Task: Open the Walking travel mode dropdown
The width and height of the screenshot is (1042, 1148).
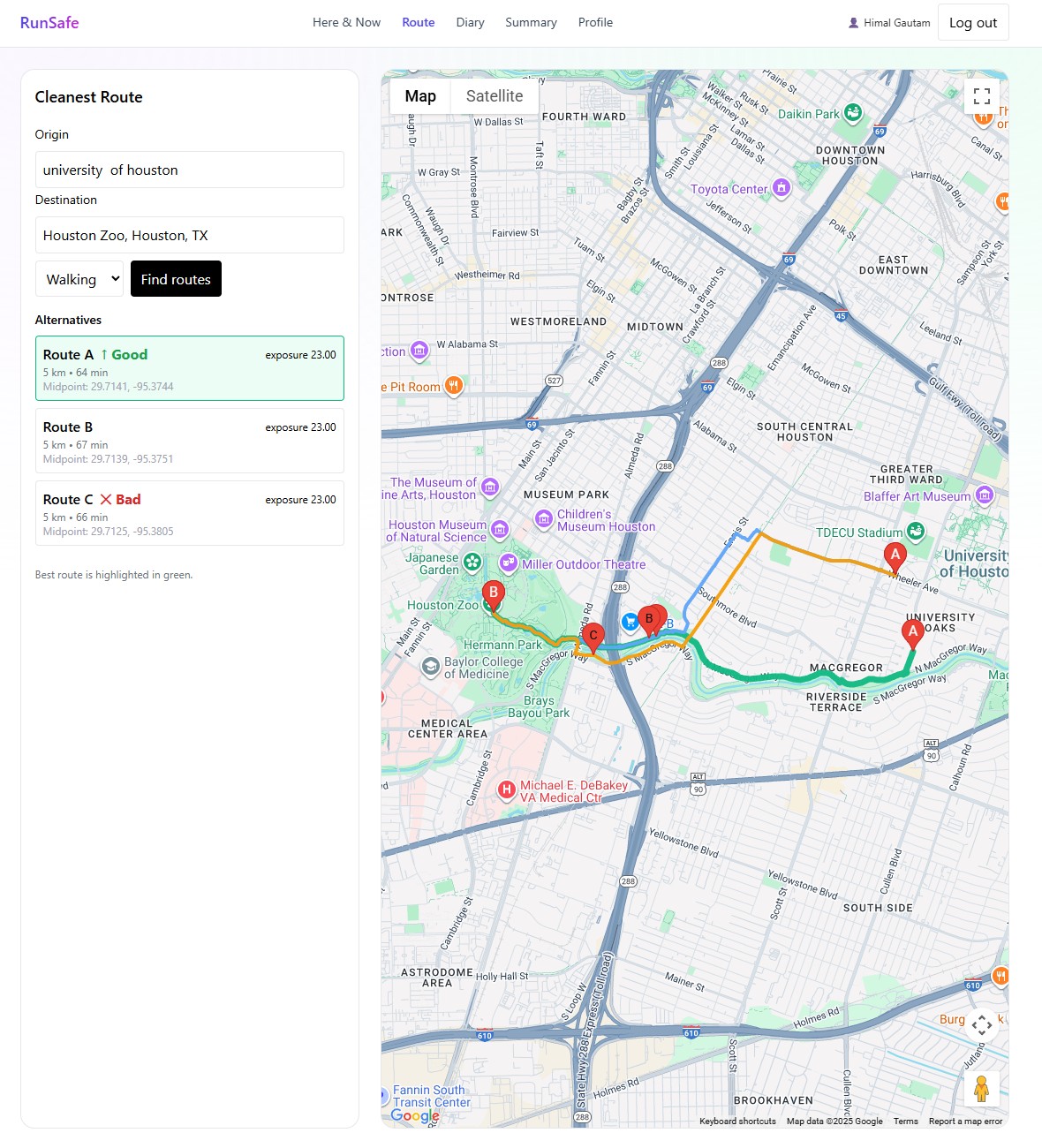Action: (x=79, y=279)
